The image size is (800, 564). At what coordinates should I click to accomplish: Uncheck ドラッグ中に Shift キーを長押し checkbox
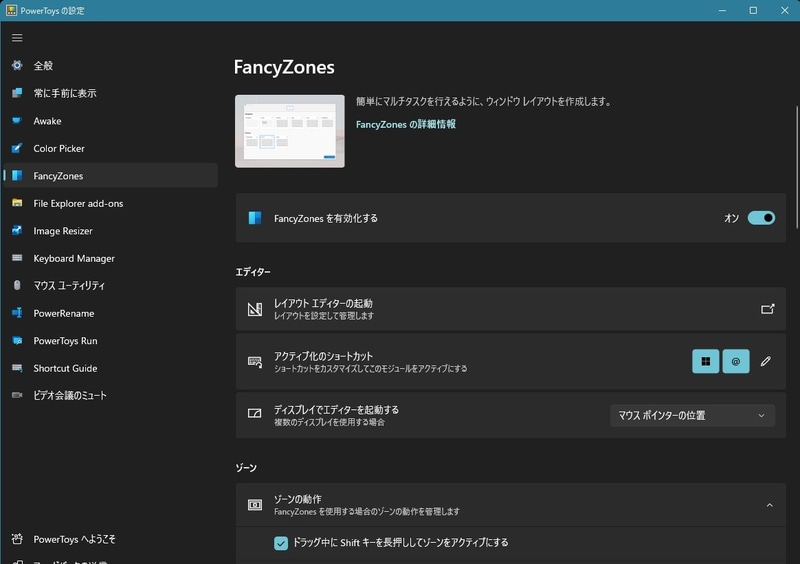[x=281, y=543]
